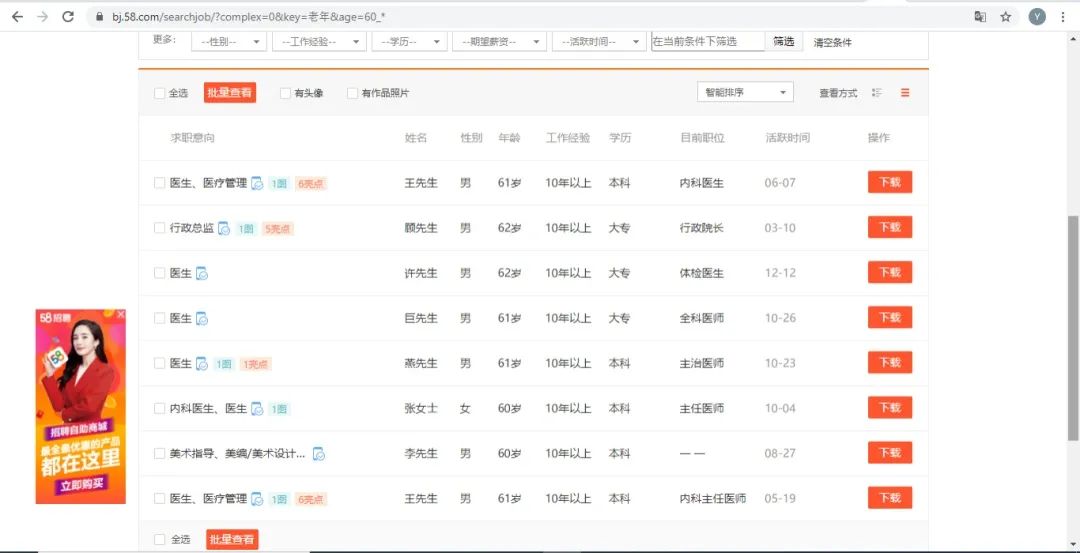
Task: Select the 李先生 美术指导 row checkbox
Action: (159, 454)
